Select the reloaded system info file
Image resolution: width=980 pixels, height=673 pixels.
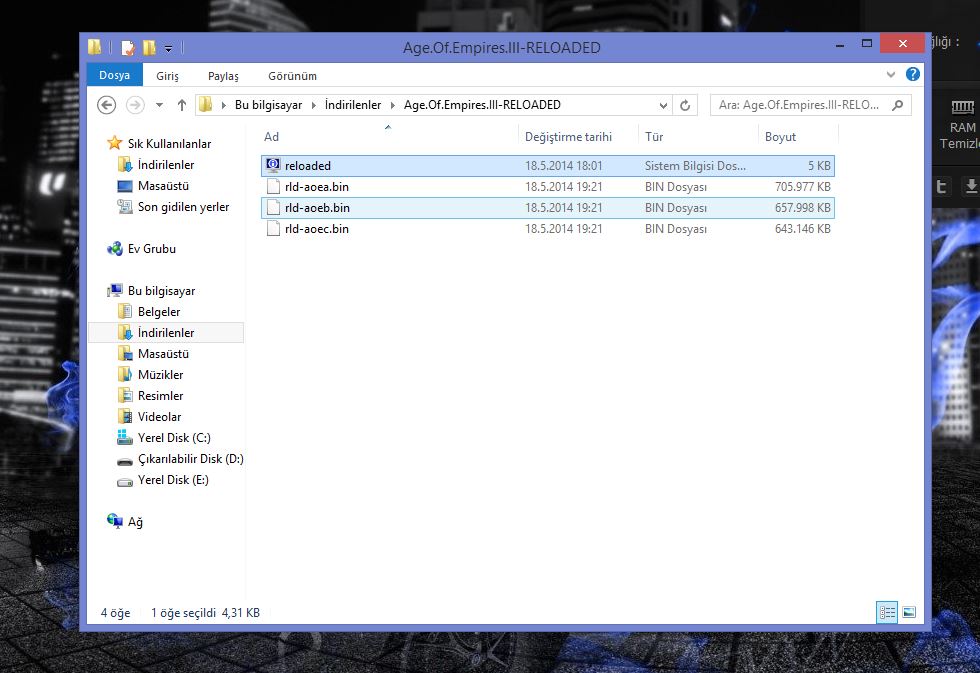(x=548, y=166)
